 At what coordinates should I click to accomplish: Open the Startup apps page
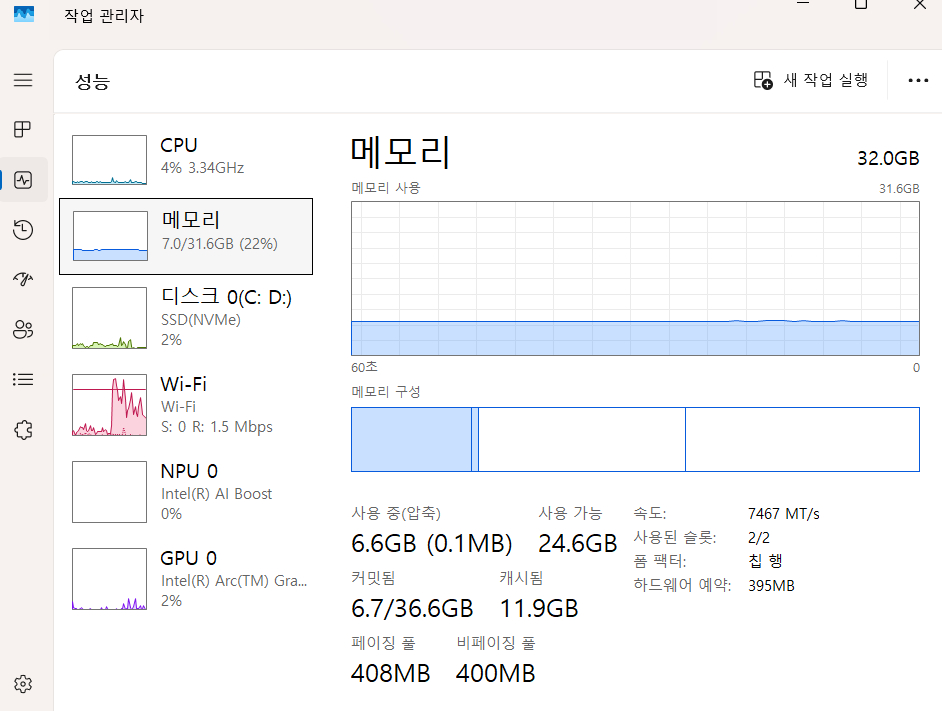[x=23, y=280]
